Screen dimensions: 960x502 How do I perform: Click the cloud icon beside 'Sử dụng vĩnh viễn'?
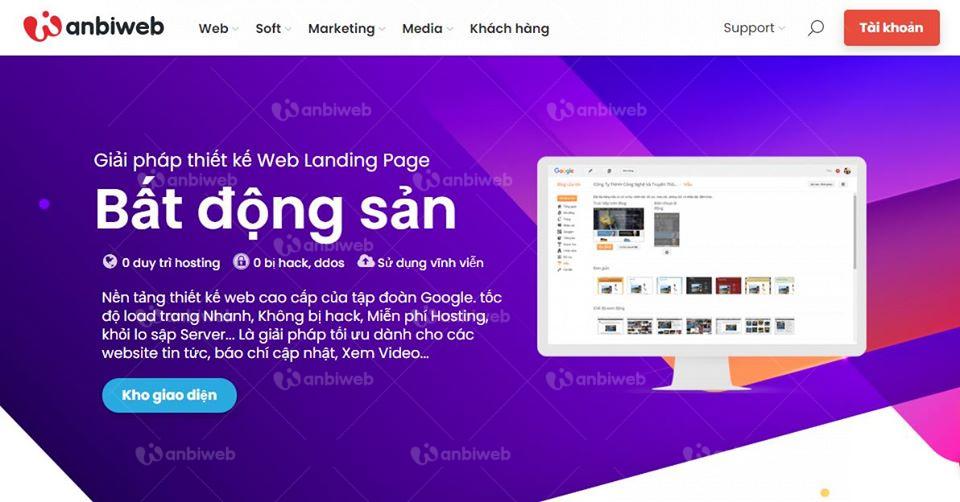pos(366,261)
